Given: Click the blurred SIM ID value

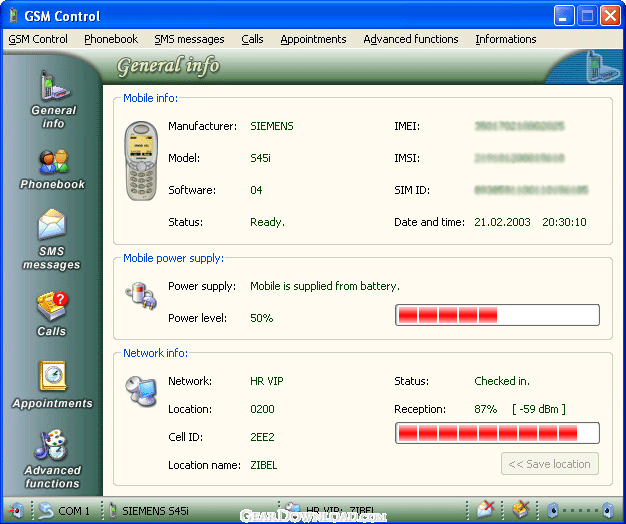Looking at the screenshot, I should (x=531, y=190).
